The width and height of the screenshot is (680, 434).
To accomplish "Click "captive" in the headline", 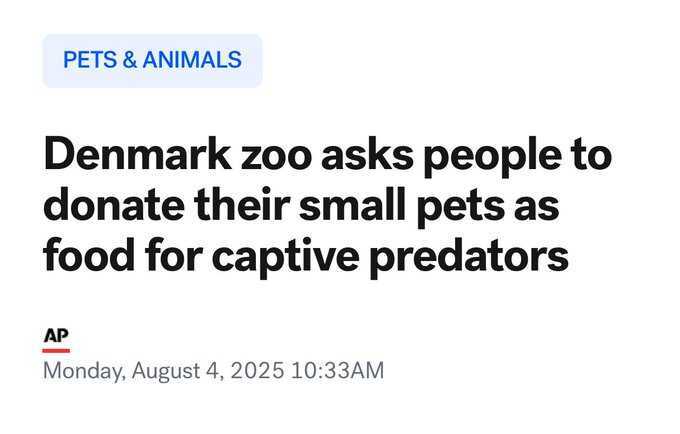I will click(x=285, y=257).
